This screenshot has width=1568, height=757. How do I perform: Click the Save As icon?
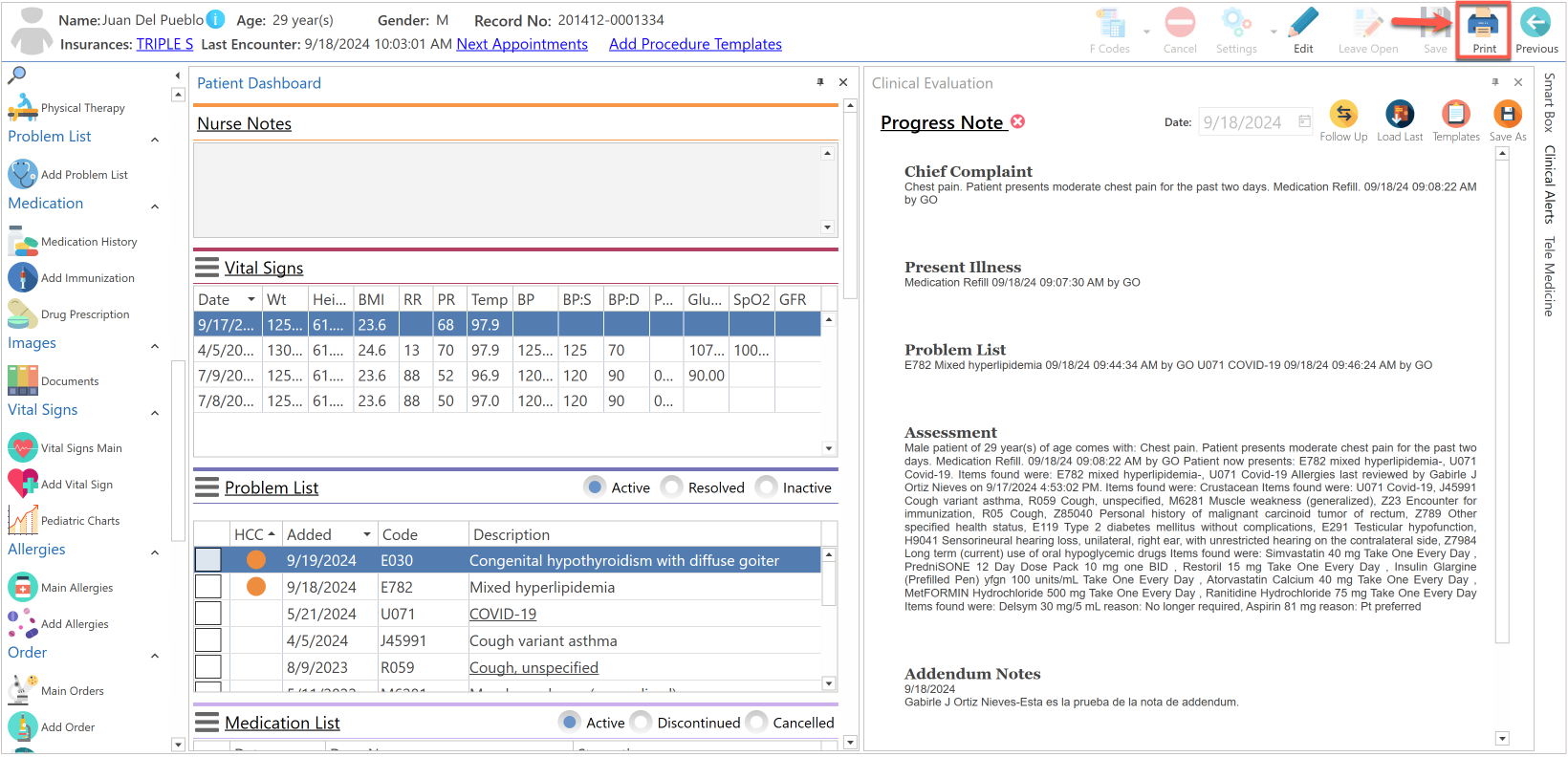tap(1508, 115)
